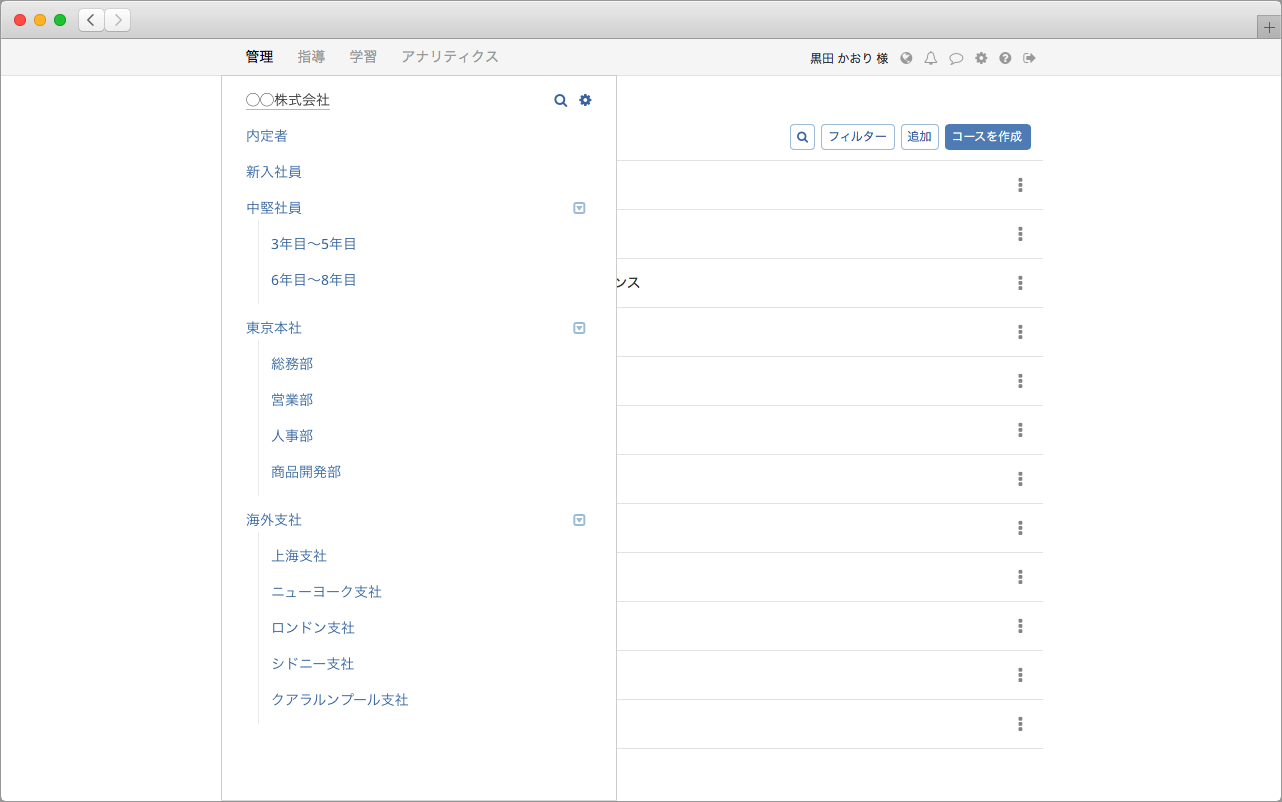This screenshot has height=802, width=1282.
Task: Click the help question mark icon
Action: coord(1005,58)
